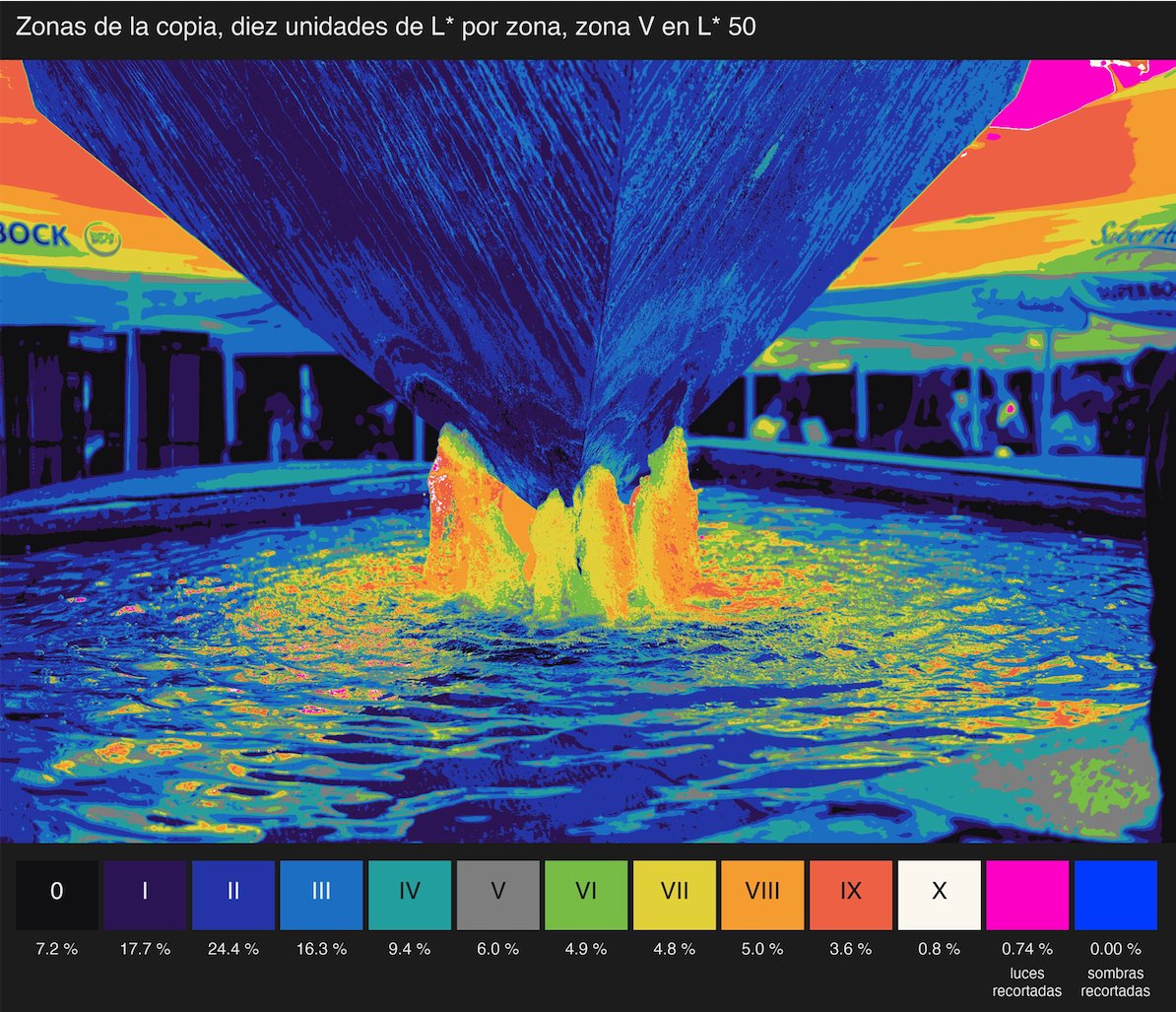
Task: Click the 16.3 % percentage value
Action: click(322, 949)
